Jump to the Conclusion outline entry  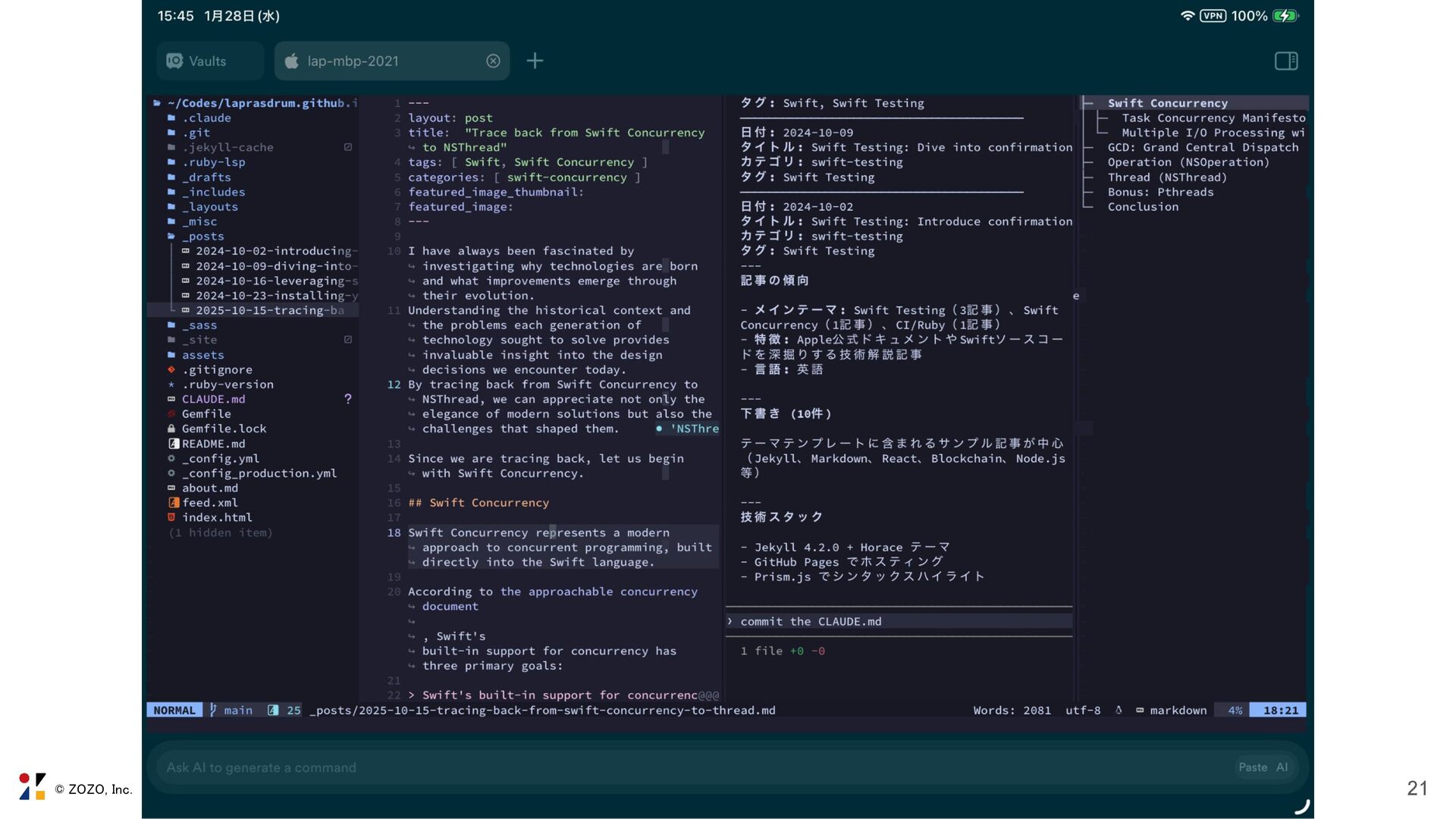pos(1143,207)
